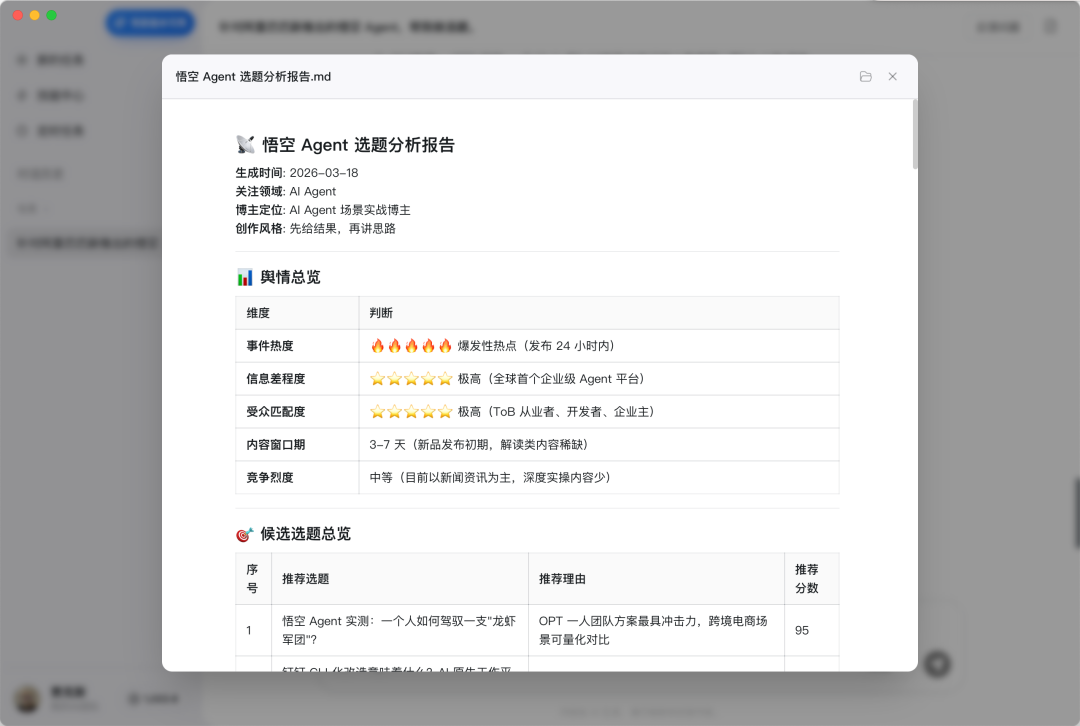
Task: Click the bar chart icon next to 舆情总览
Action: (x=245, y=277)
